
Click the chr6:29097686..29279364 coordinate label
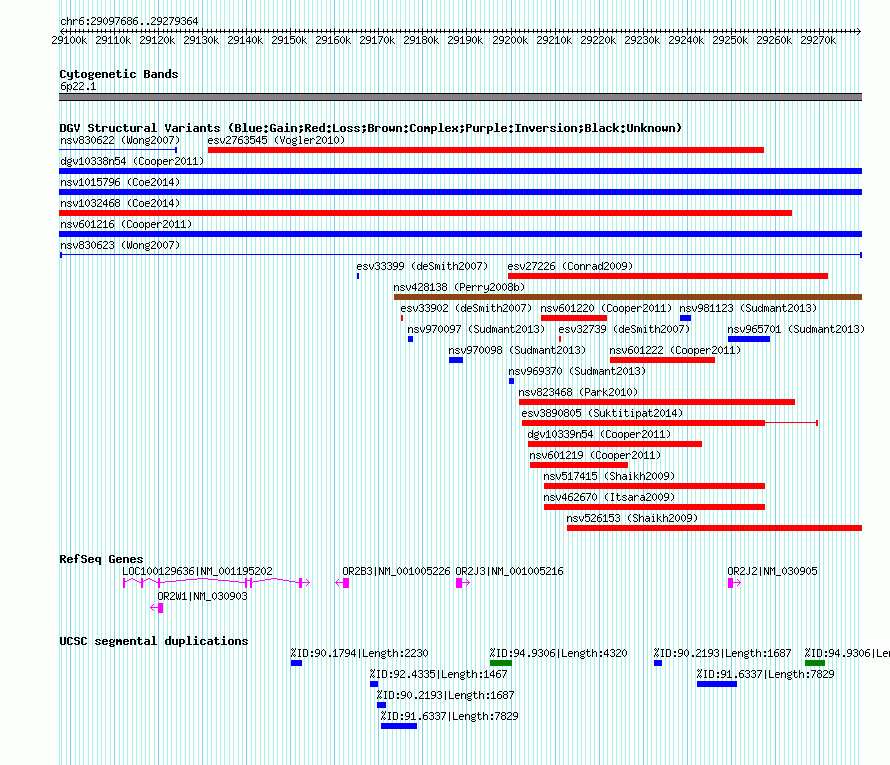click(129, 21)
